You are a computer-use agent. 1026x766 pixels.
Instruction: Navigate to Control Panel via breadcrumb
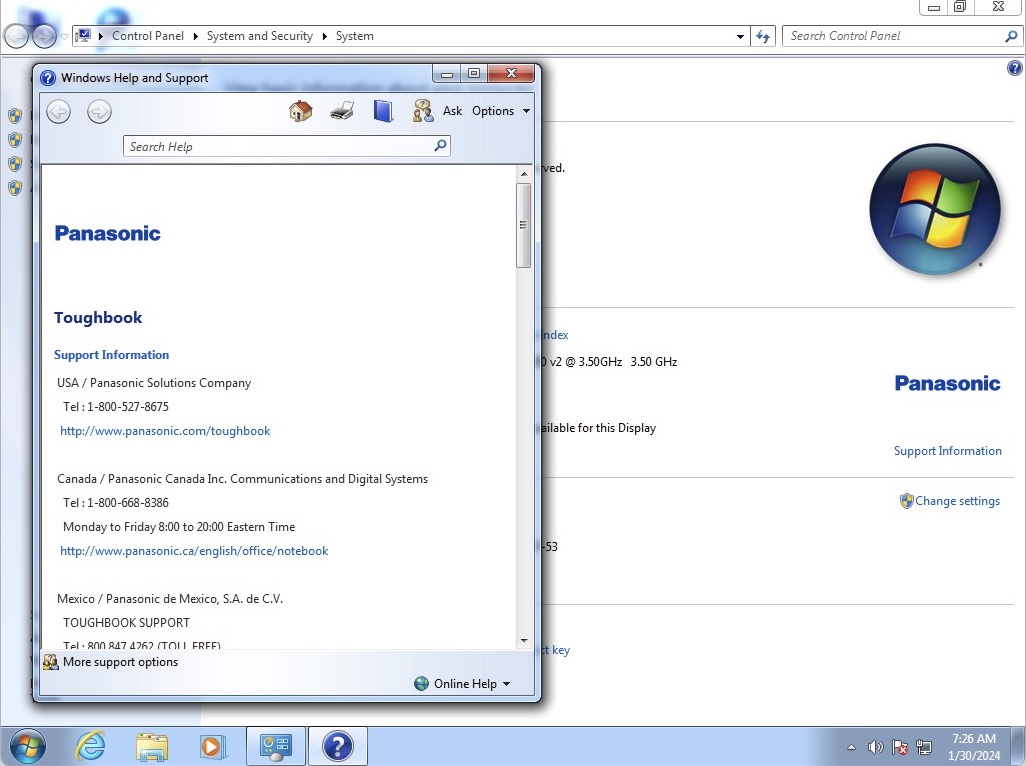(x=148, y=35)
